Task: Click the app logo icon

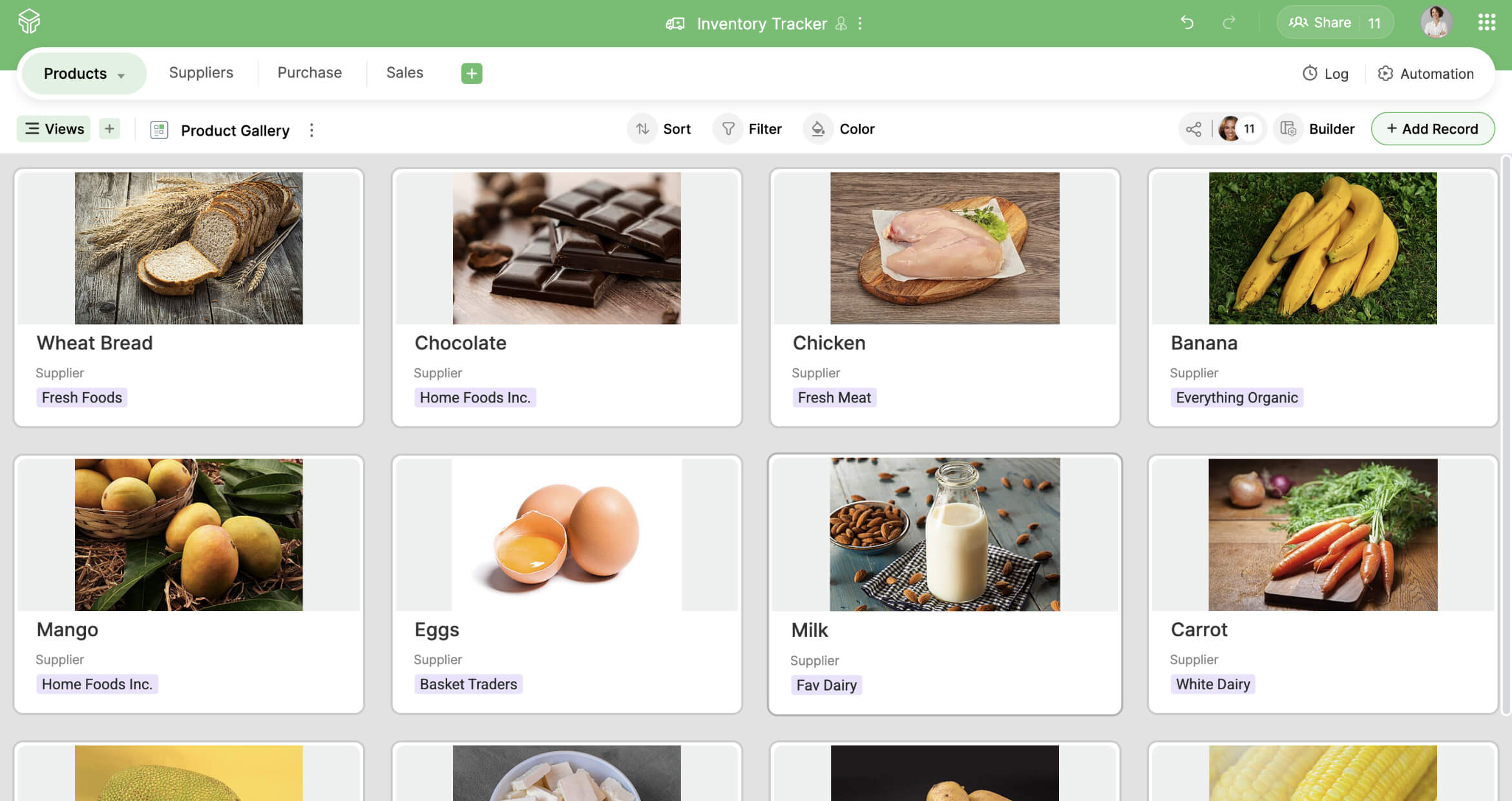Action: pos(29,22)
